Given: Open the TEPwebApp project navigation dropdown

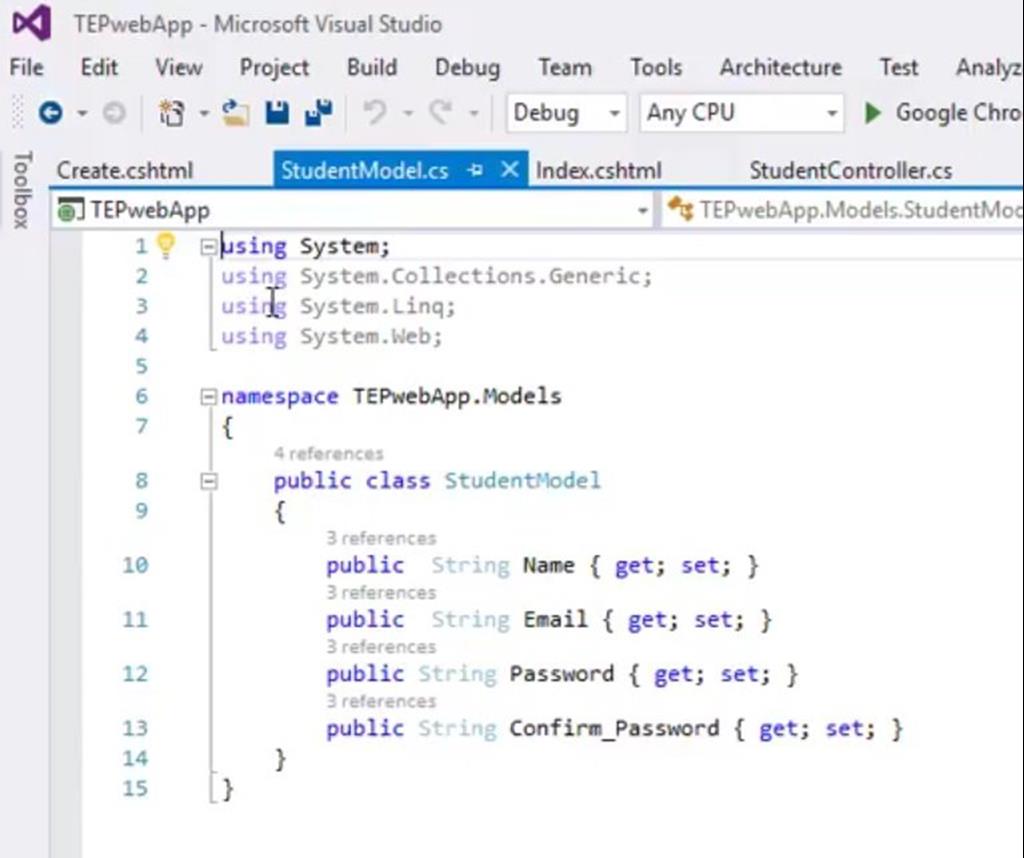Looking at the screenshot, I should click(x=645, y=210).
